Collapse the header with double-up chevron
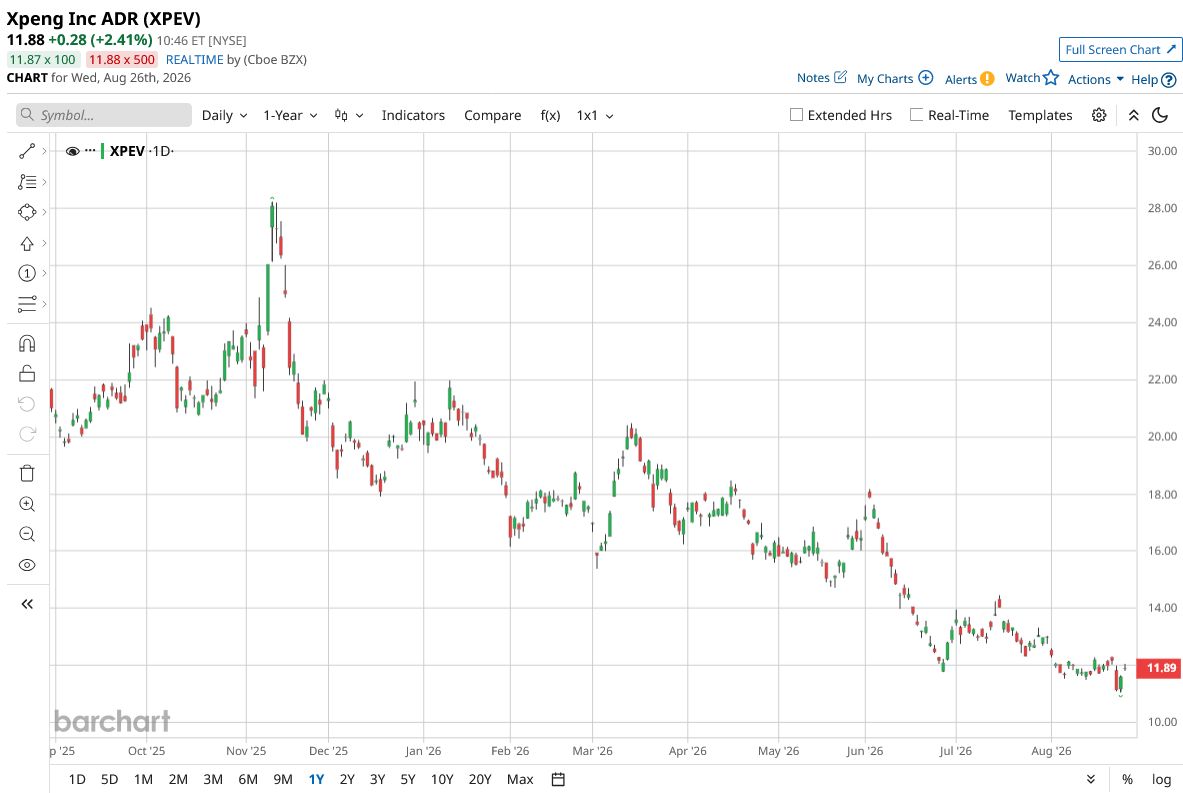Screen dimensions: 1183x793 click(x=1133, y=115)
